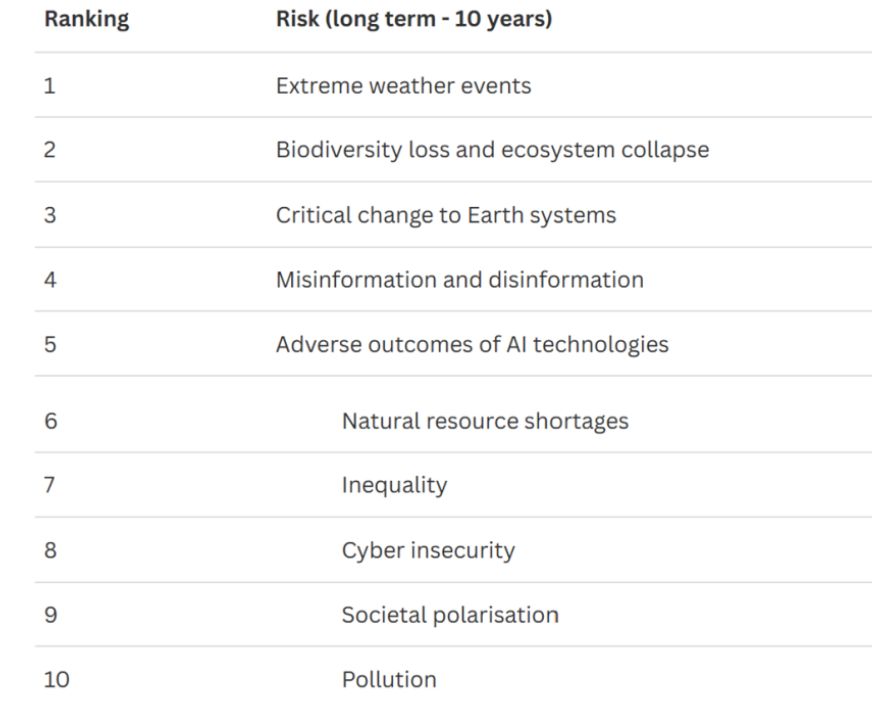
Task: Select the Inequality risk entry
Action: 394,486
